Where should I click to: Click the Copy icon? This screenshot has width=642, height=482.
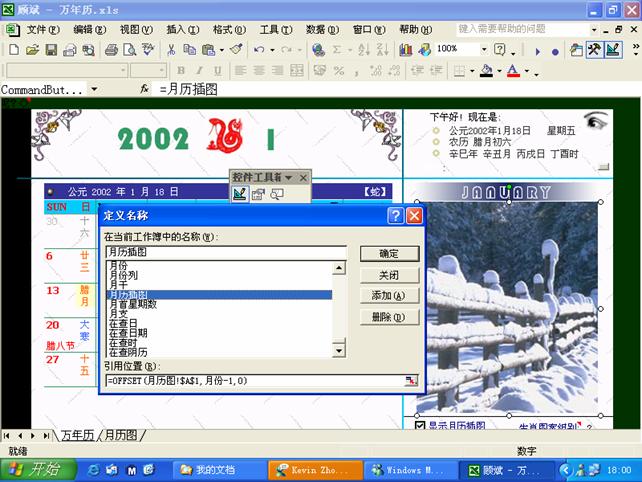point(190,50)
